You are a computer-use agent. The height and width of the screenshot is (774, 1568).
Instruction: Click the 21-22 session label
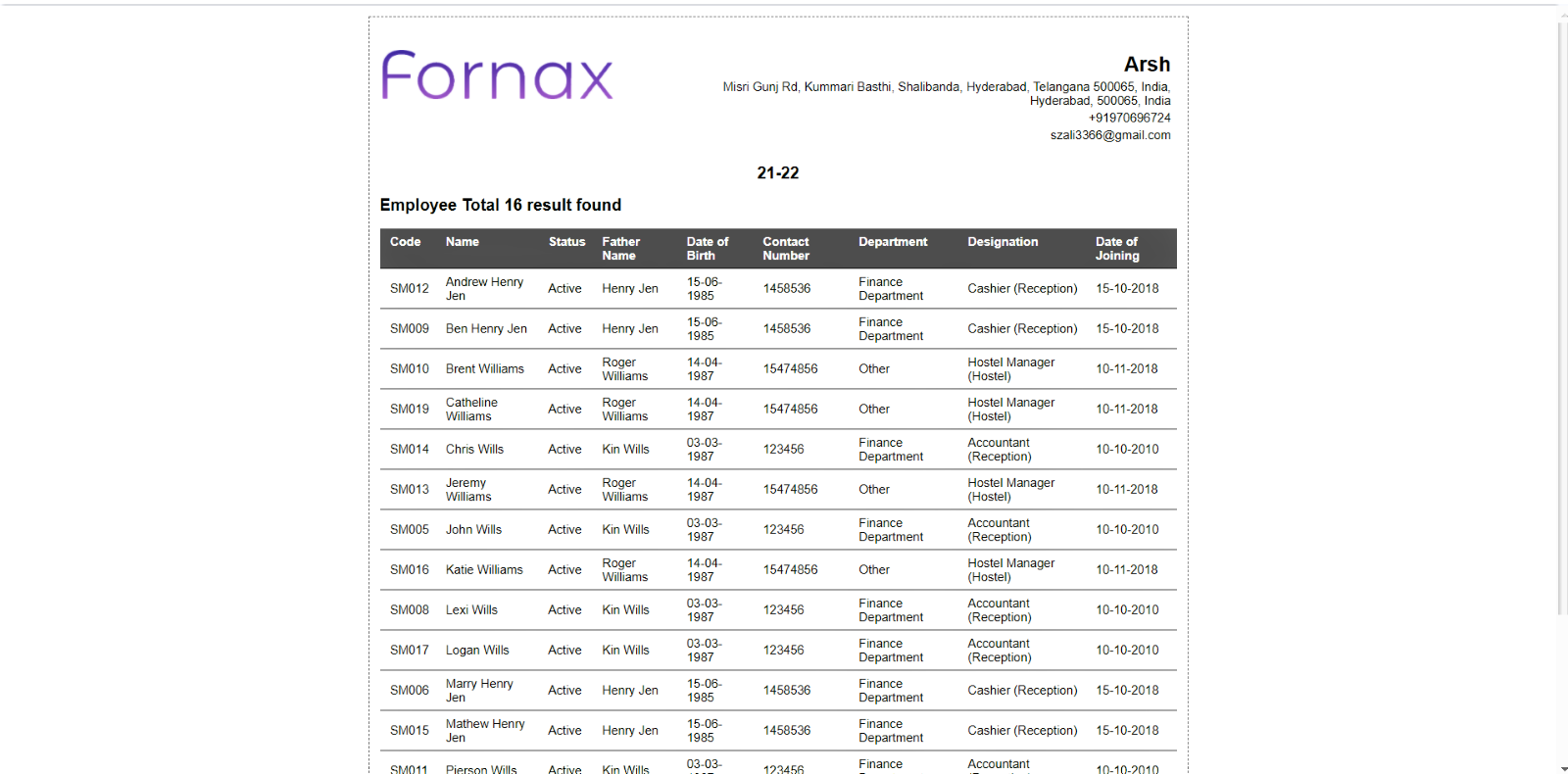pyautogui.click(x=778, y=172)
